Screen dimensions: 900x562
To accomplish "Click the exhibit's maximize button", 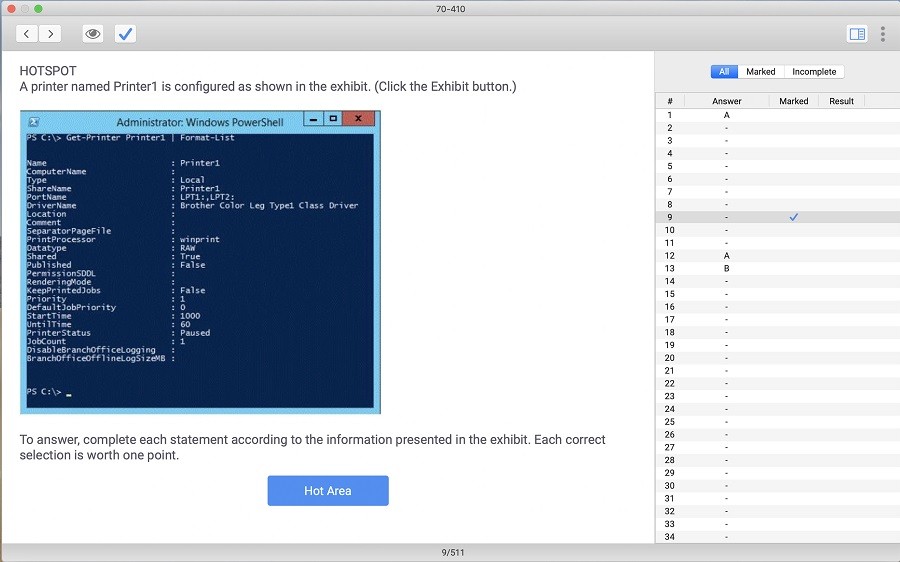I will (333, 119).
